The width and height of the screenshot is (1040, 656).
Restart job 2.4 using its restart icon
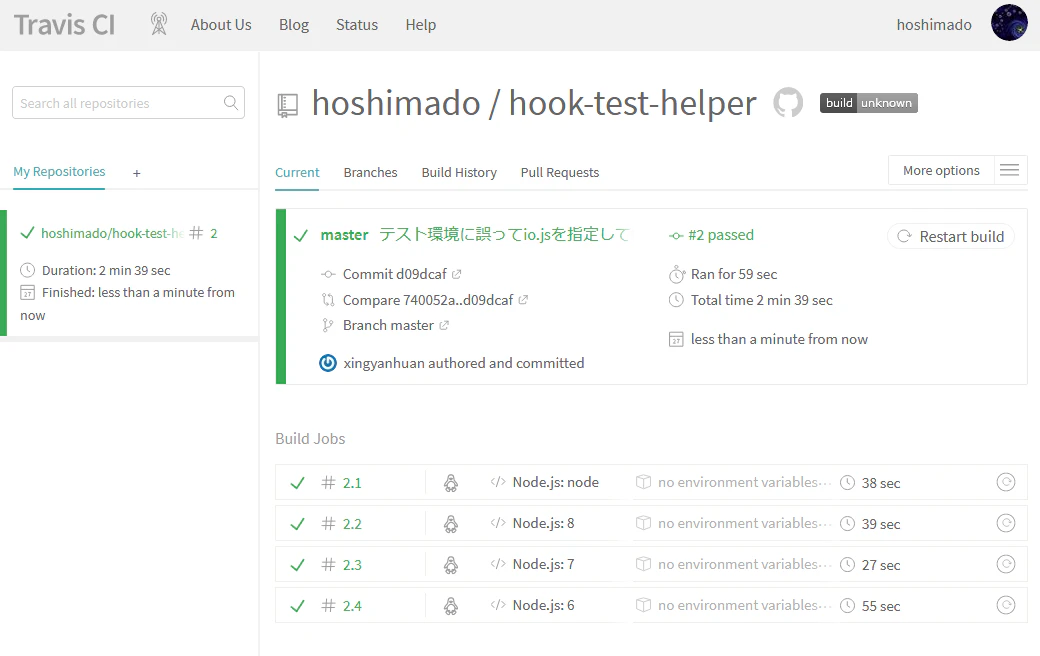pos(1006,606)
